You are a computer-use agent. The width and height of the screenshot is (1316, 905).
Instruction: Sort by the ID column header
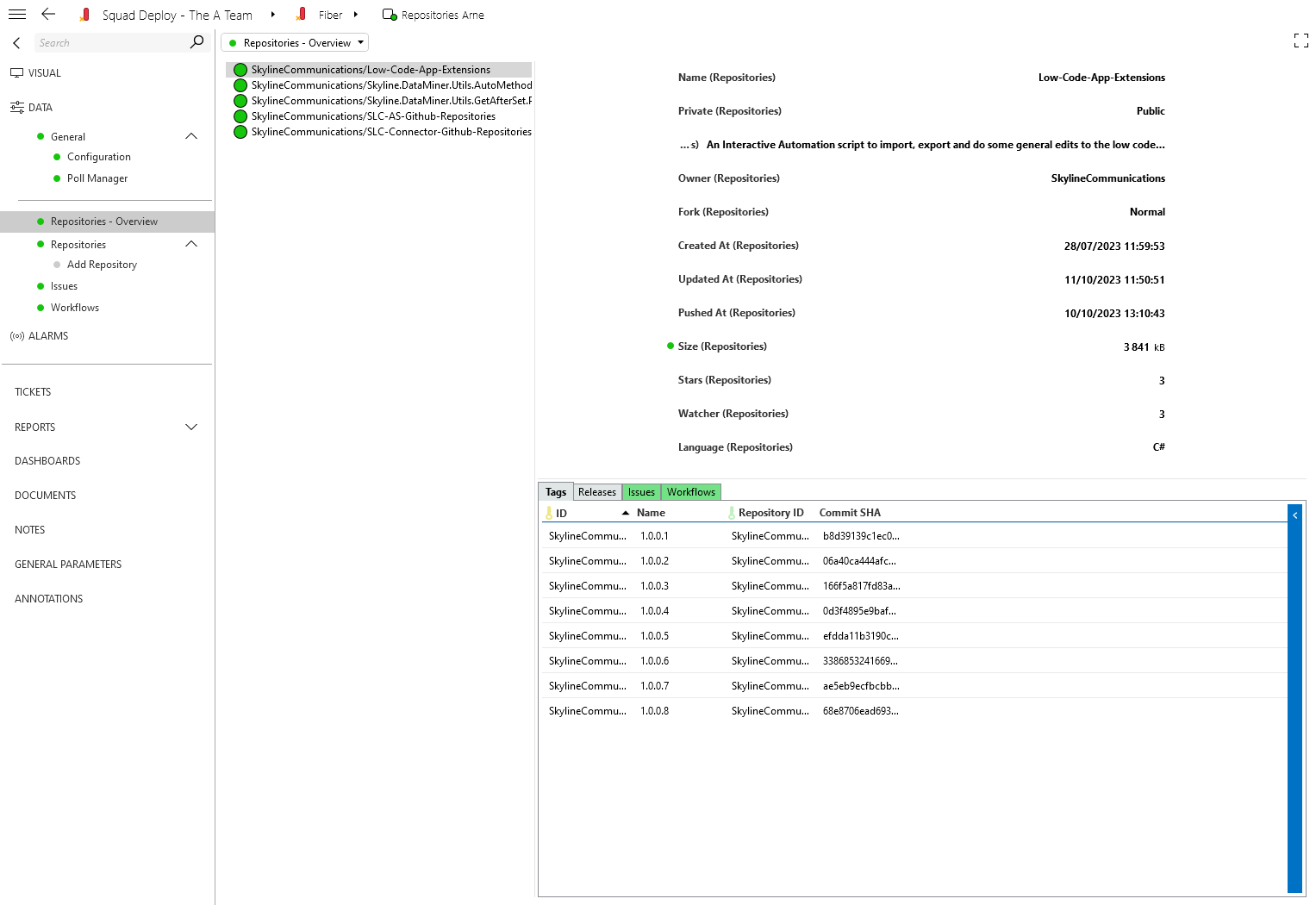(561, 513)
